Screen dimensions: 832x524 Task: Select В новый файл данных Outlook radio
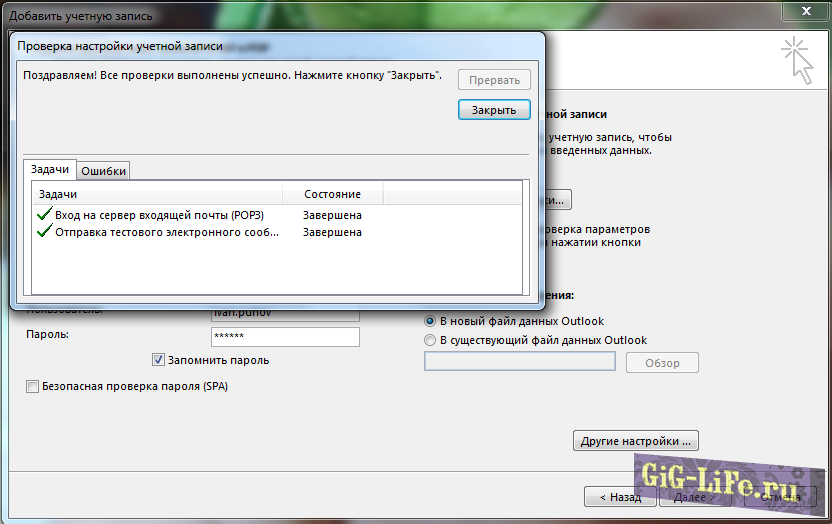click(430, 321)
